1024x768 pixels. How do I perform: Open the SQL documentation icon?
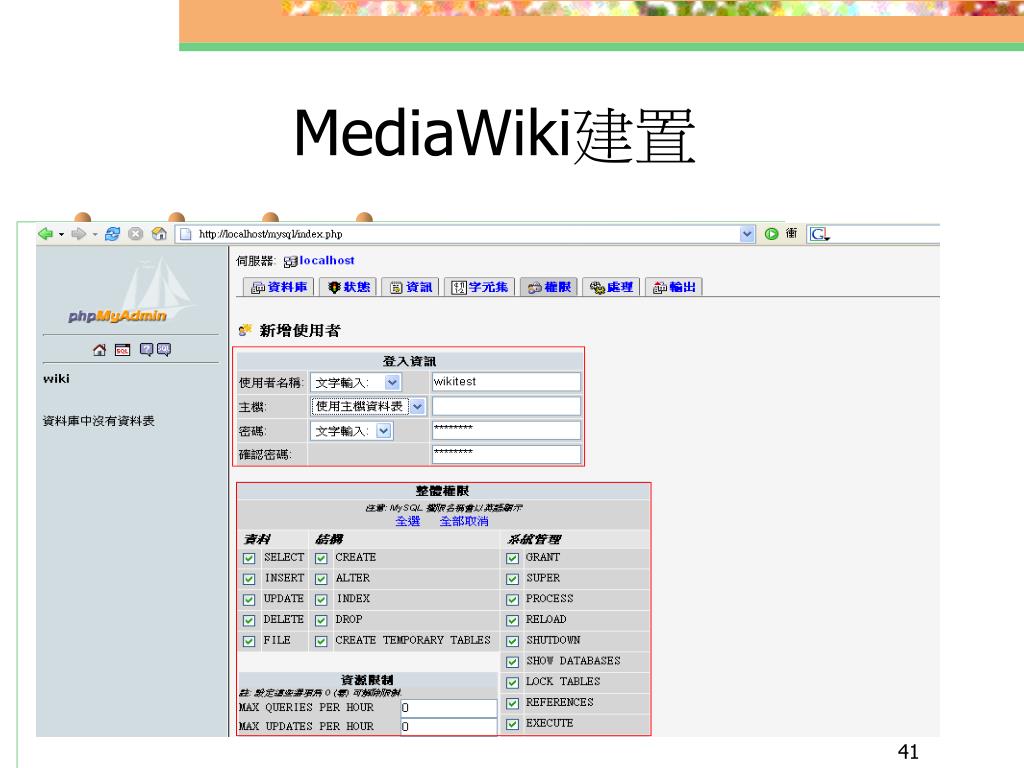[x=163, y=350]
